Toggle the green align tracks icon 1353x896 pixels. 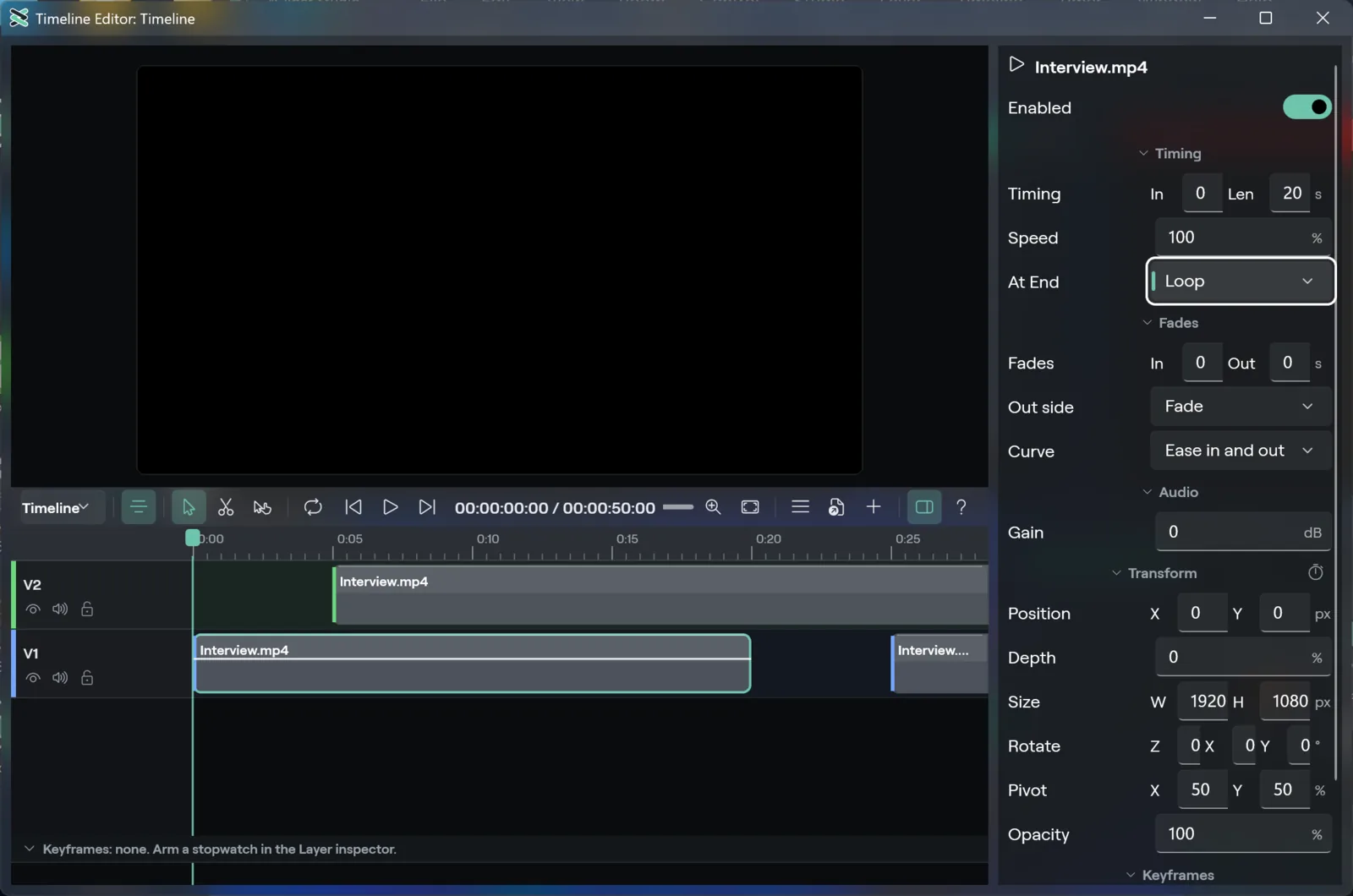click(139, 507)
